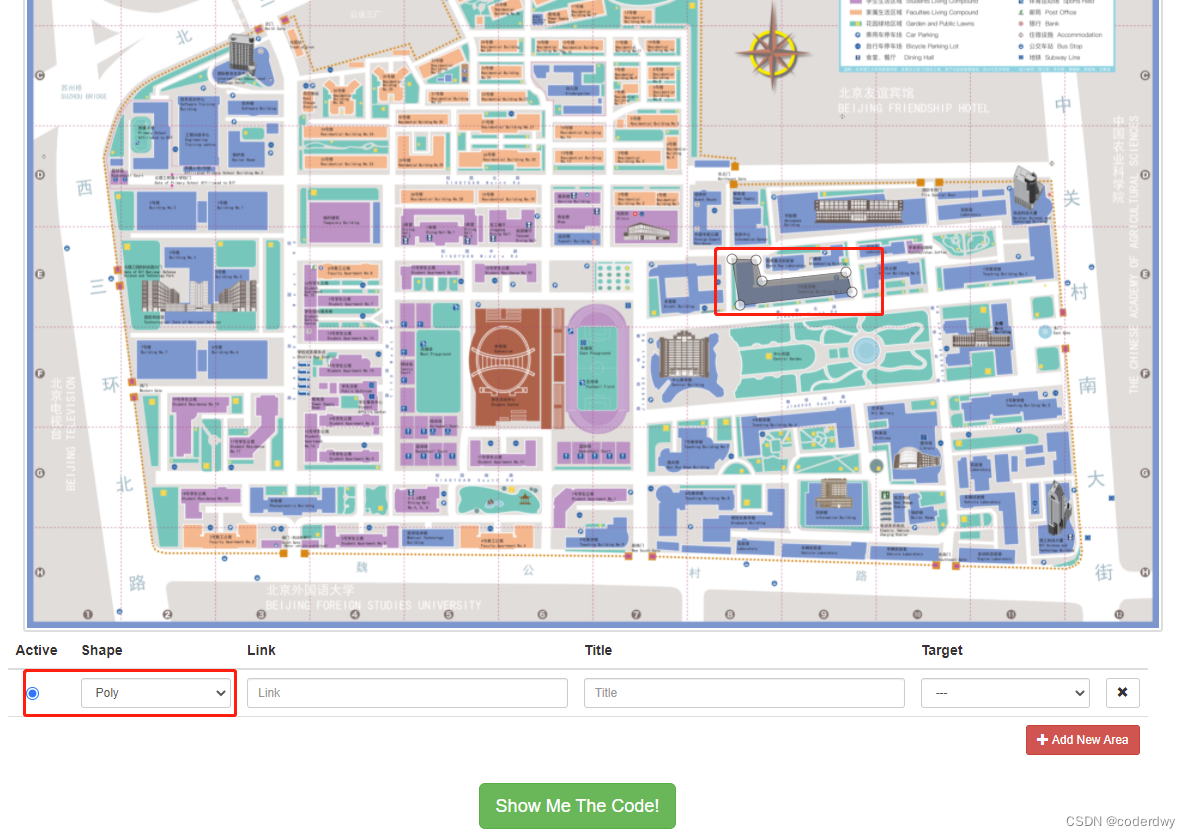1190x838 pixels.
Task: Click the Accommodation legend icon
Action: pos(1021,35)
